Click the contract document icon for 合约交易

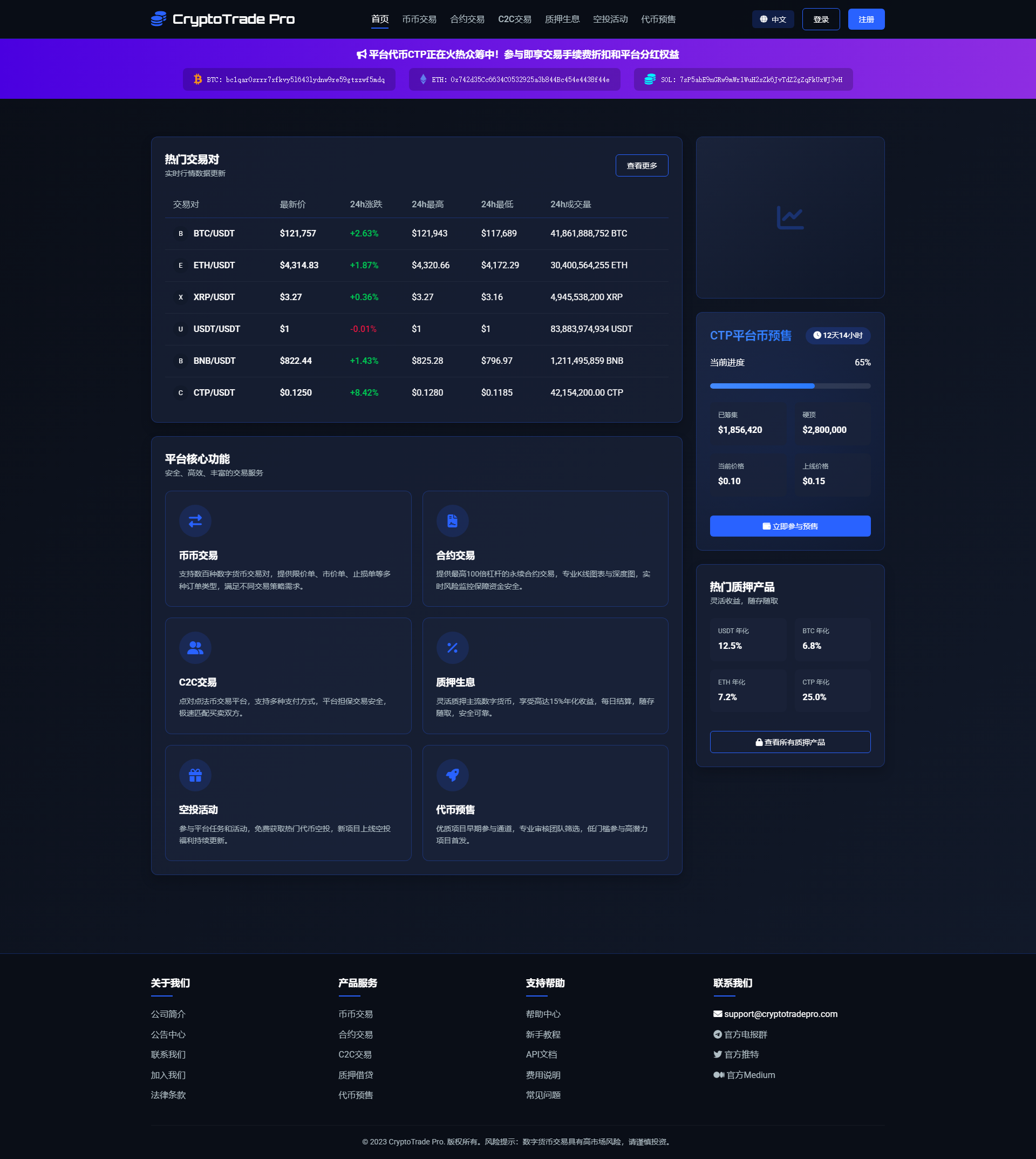coord(452,521)
